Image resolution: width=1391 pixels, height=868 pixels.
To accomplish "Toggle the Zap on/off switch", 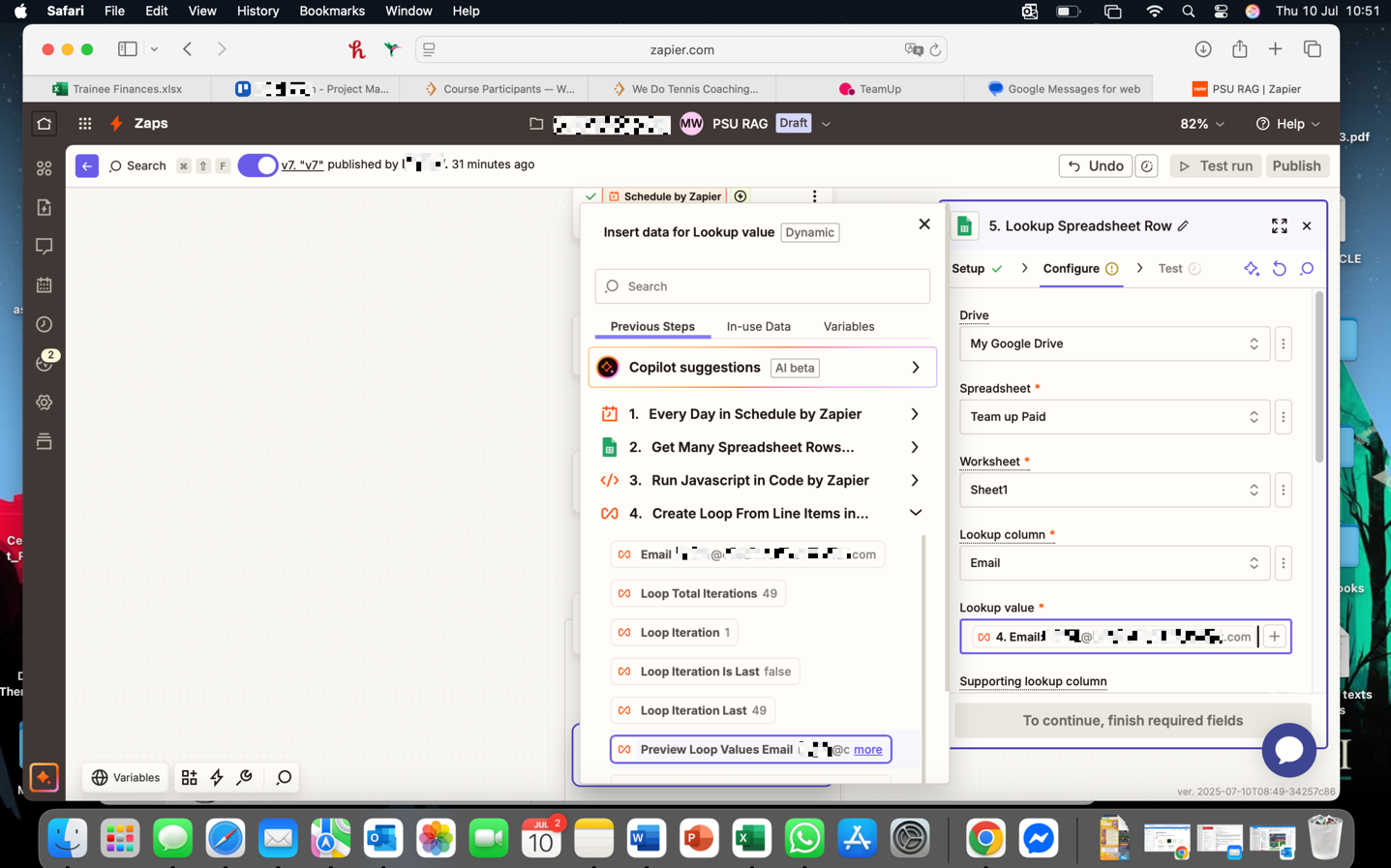I will [x=257, y=165].
